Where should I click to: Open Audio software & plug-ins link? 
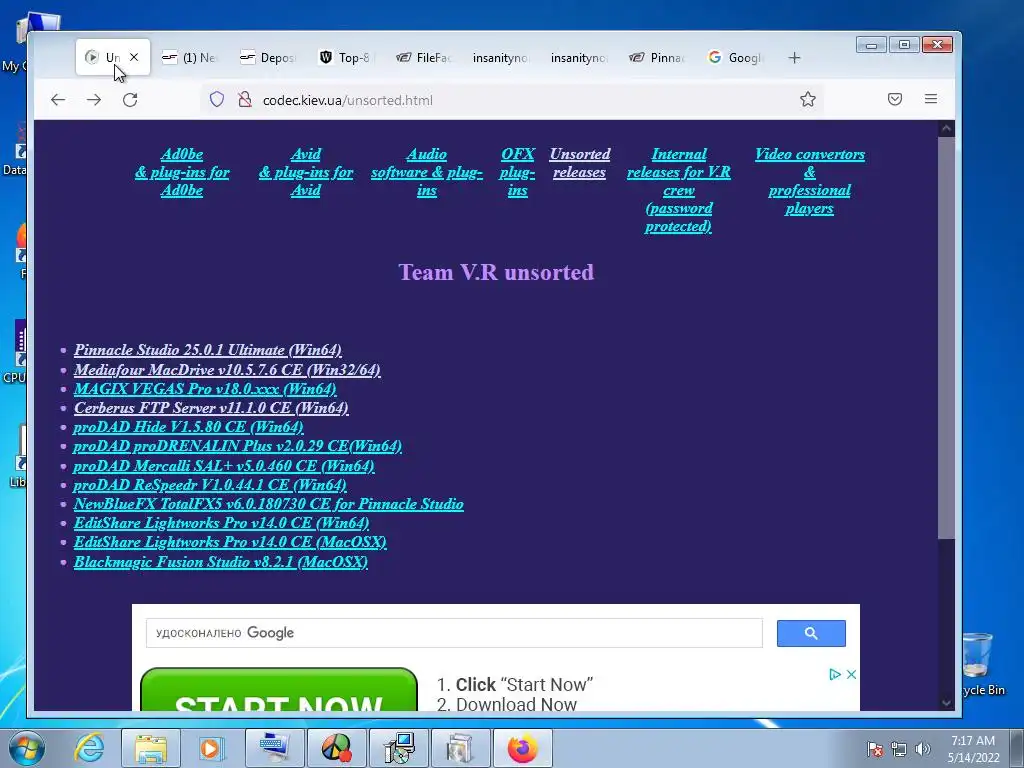pos(426,172)
